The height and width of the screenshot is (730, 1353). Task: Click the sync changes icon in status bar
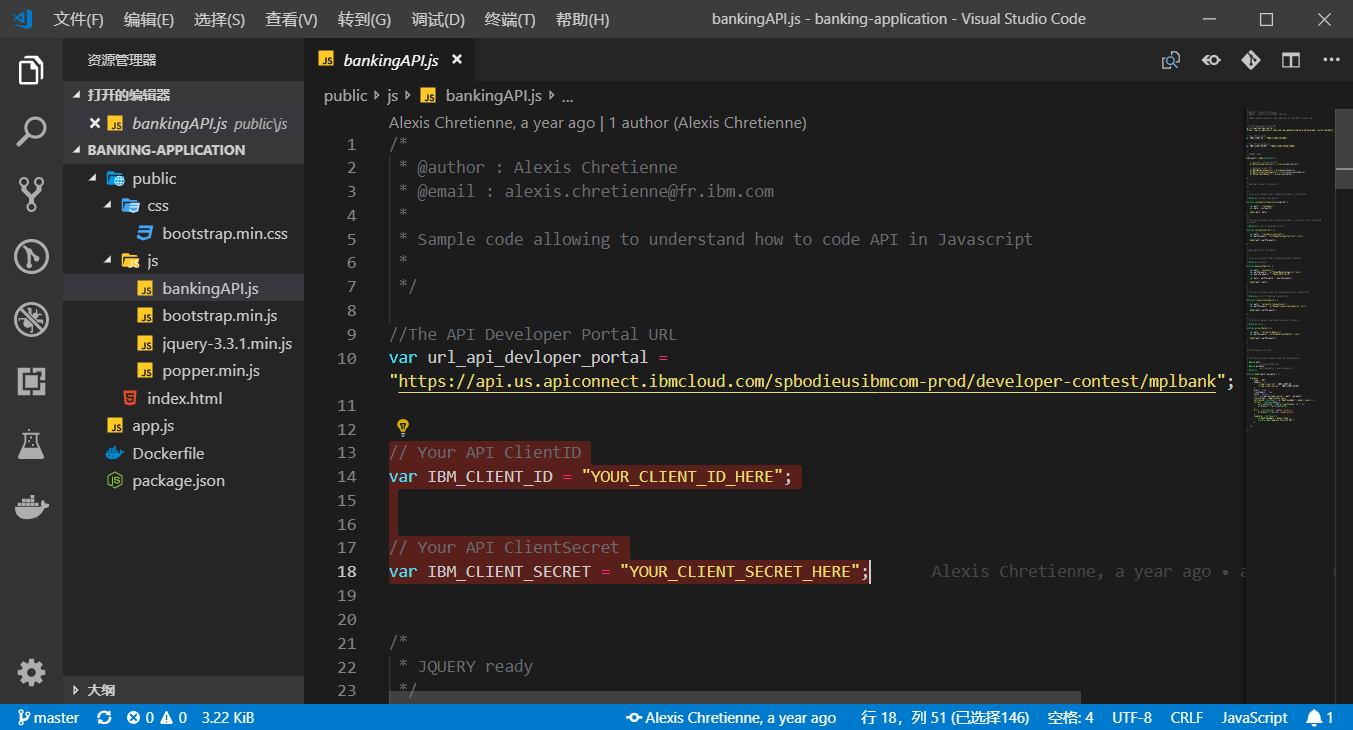click(104, 718)
